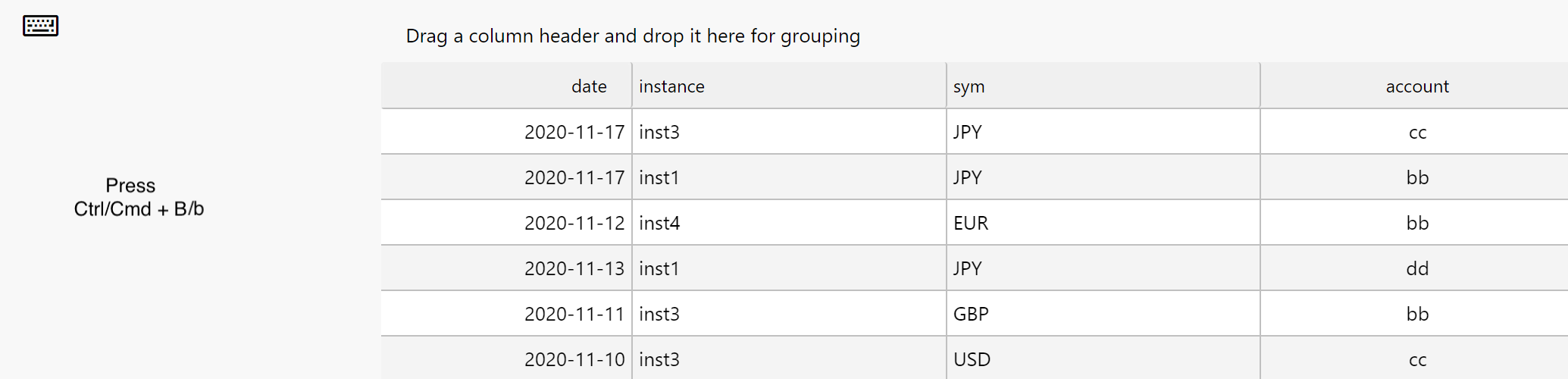
Task: Select JPY cell in the 2020-11-13 row
Action: [967, 268]
